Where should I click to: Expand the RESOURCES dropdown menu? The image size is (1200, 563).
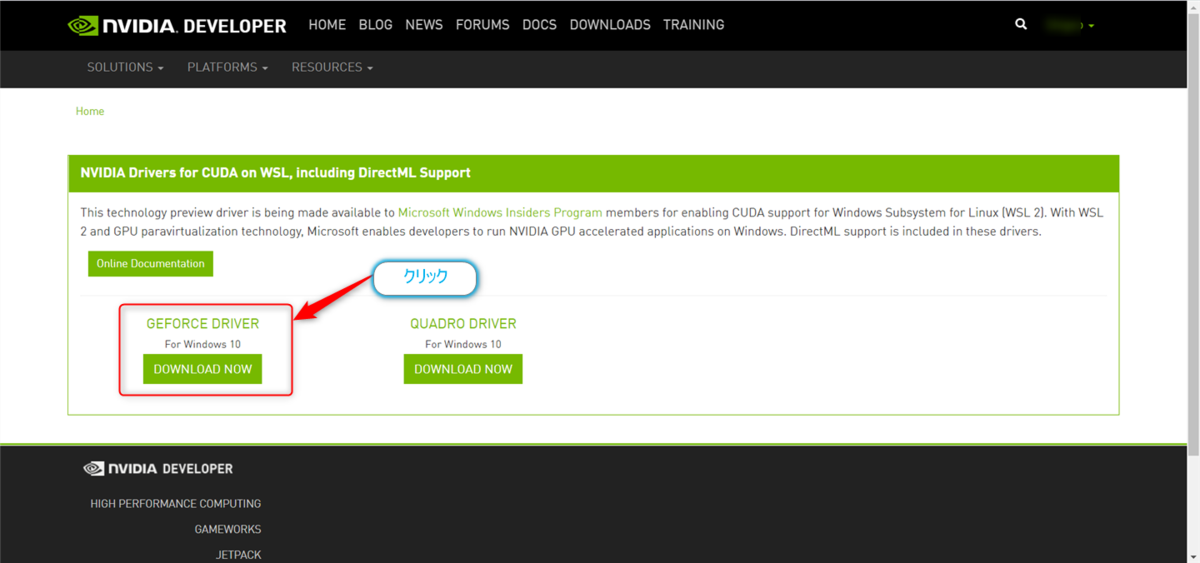[332, 67]
